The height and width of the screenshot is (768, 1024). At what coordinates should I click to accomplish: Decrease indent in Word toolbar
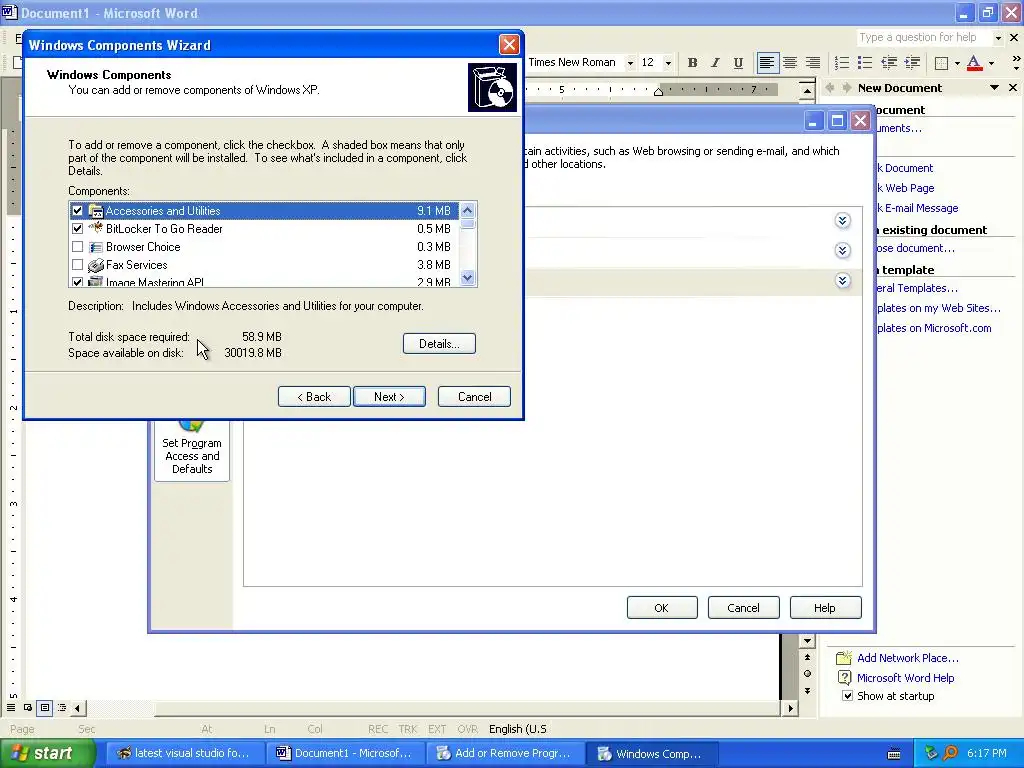[x=889, y=63]
